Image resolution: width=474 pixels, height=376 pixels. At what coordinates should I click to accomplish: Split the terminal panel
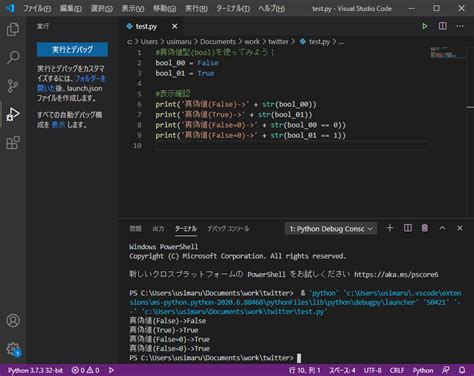[408, 228]
